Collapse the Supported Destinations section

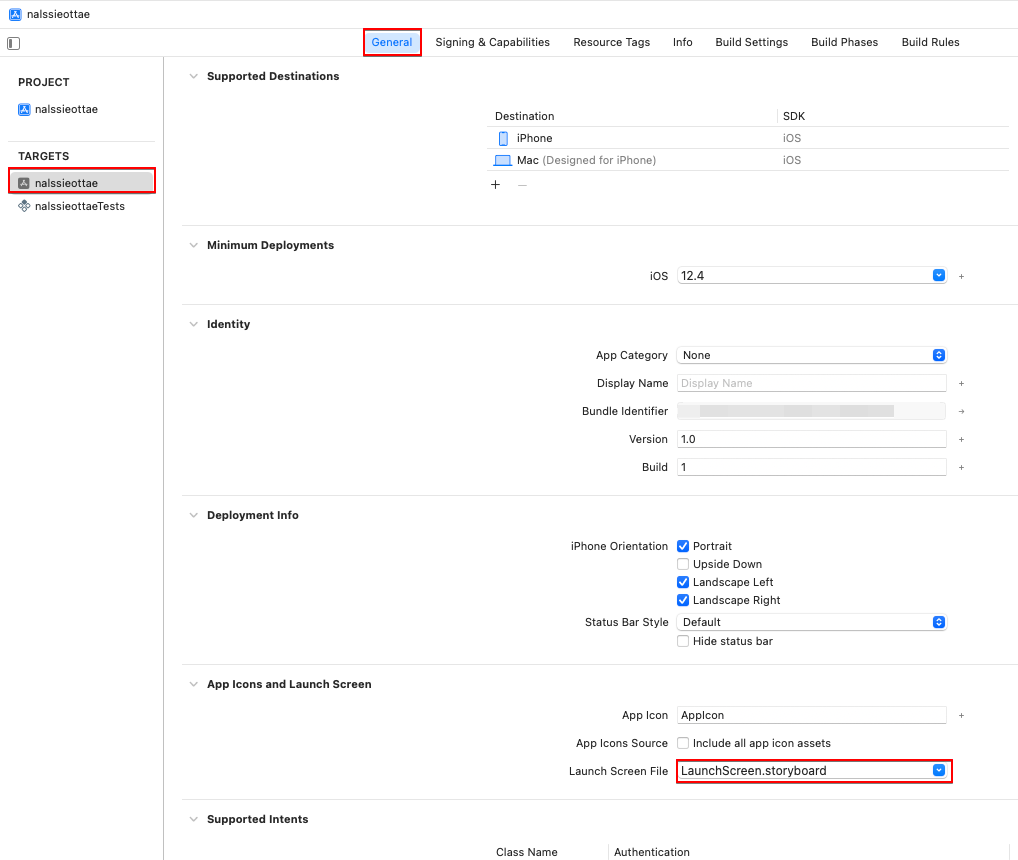point(193,77)
